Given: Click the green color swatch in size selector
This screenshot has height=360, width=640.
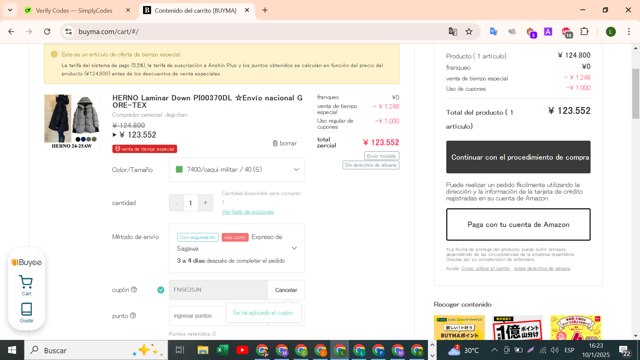Looking at the screenshot, I should (x=179, y=169).
